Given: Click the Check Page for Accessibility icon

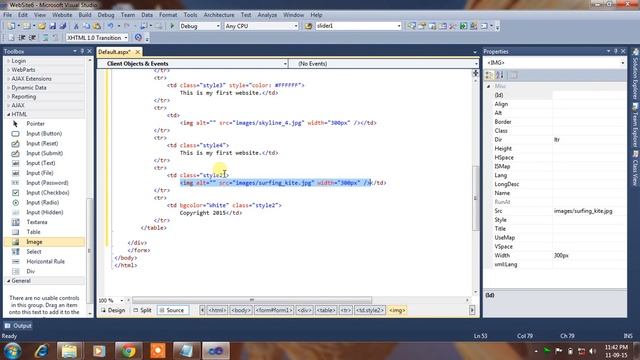Looking at the screenshot, I should (138, 38).
